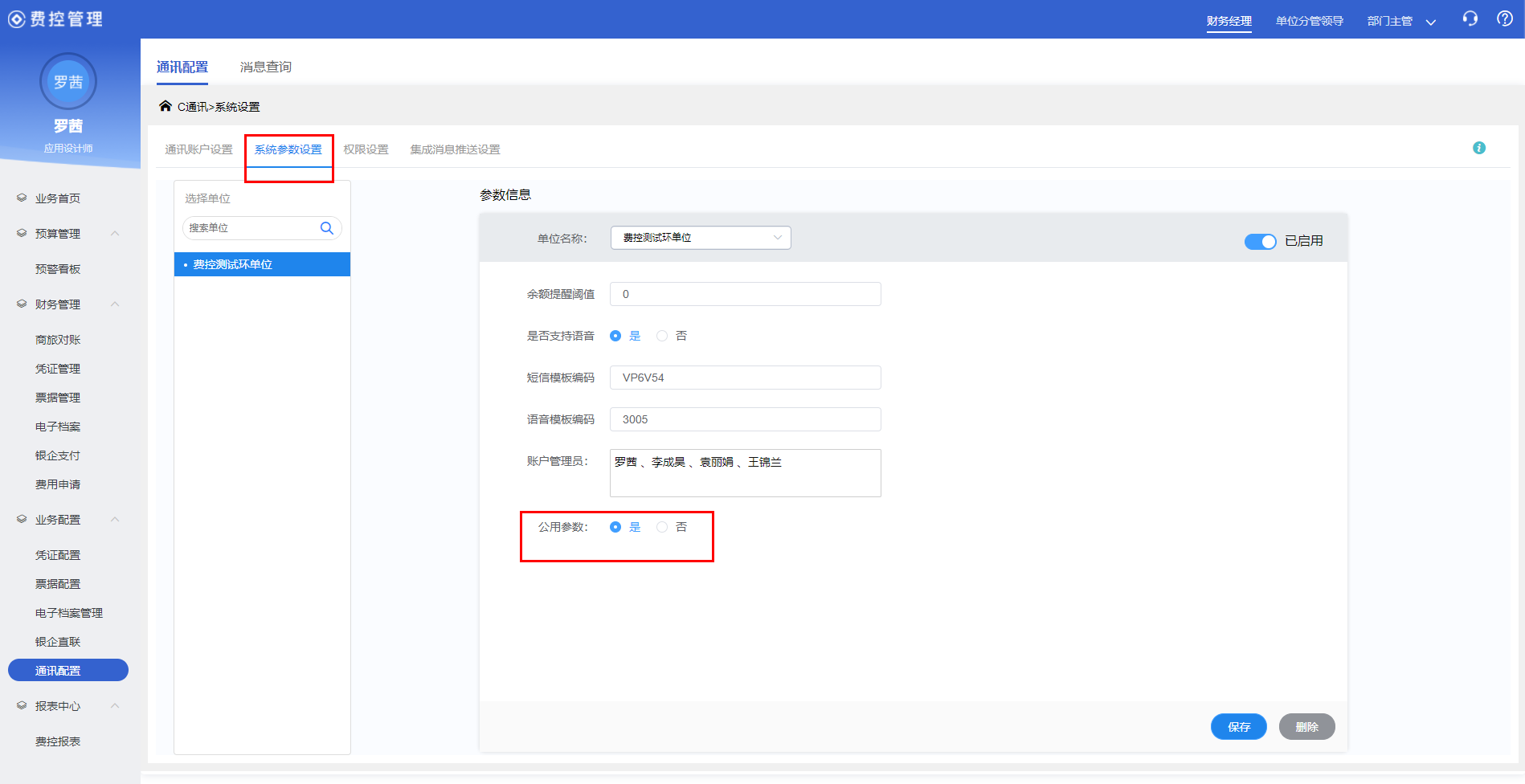
Task: Open 预警看板 in sidebar
Action: [58, 269]
